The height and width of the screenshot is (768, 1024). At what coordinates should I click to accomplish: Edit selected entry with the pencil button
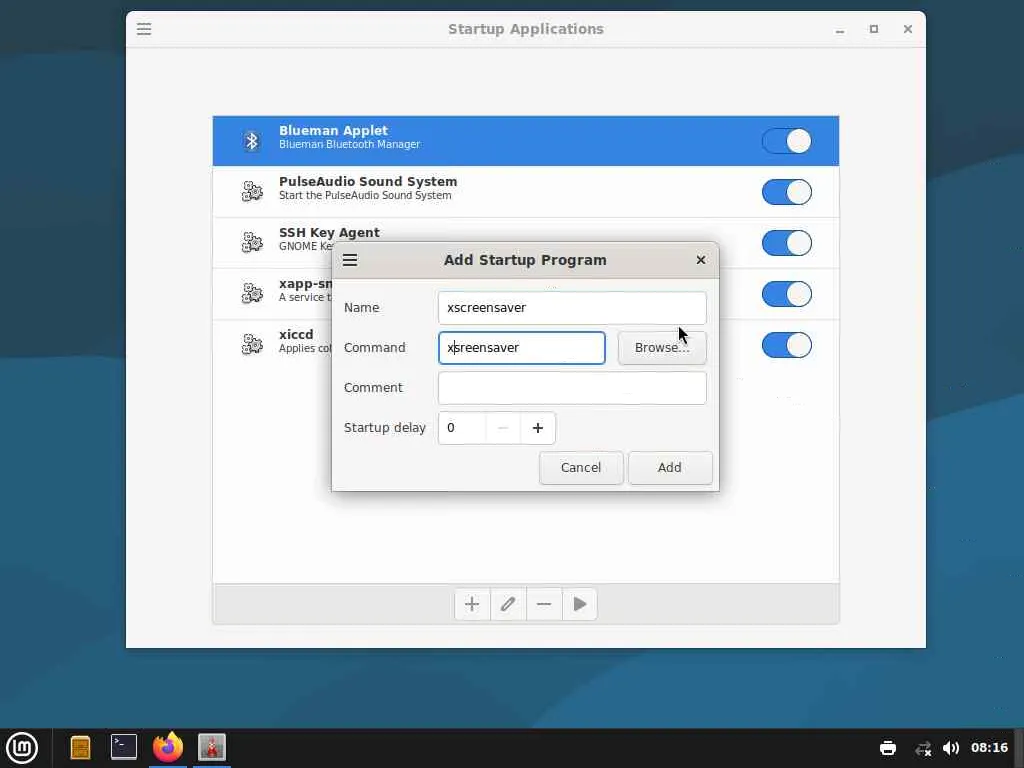pos(507,604)
